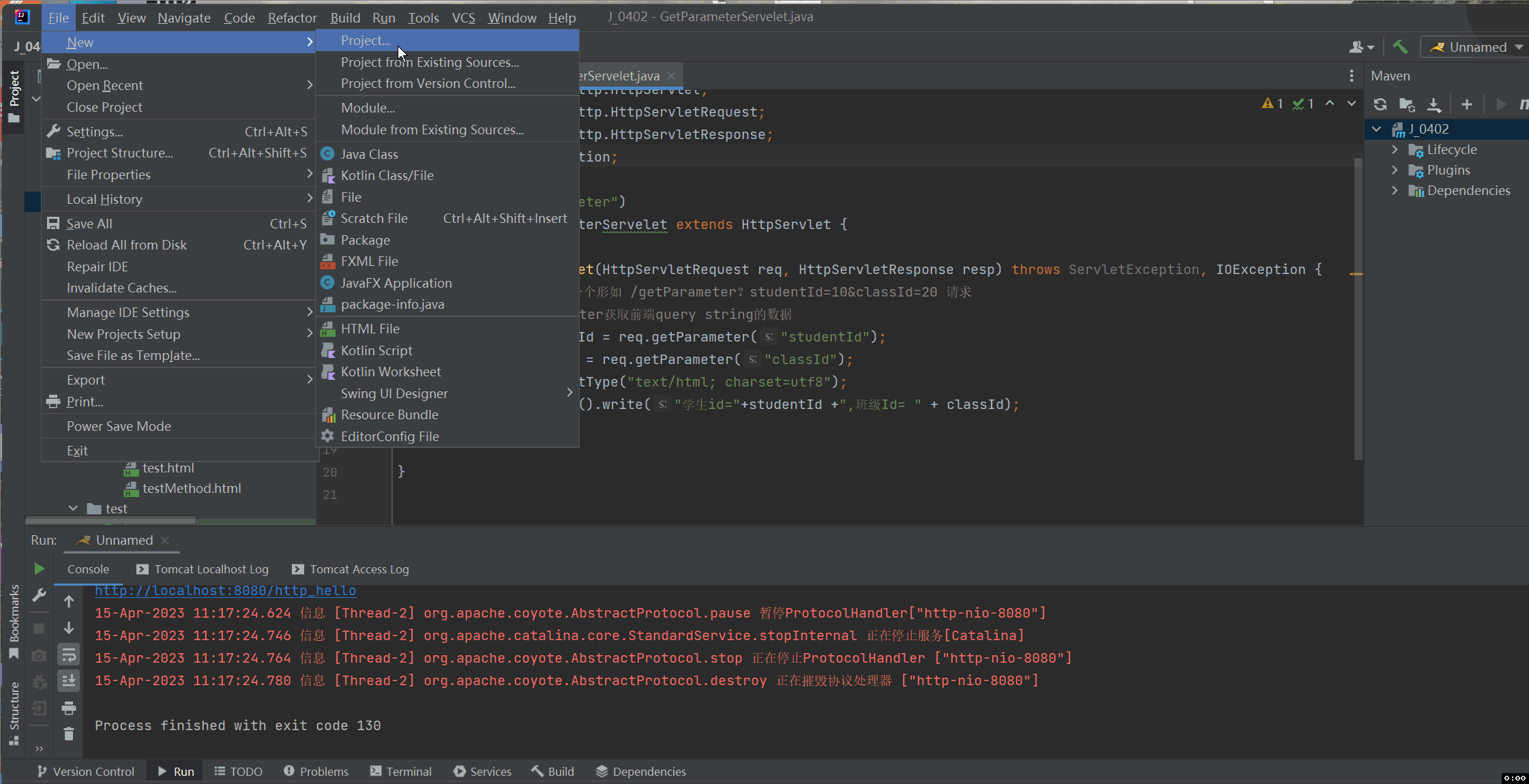Click the Maven reload all projects icon

pos(1380,104)
